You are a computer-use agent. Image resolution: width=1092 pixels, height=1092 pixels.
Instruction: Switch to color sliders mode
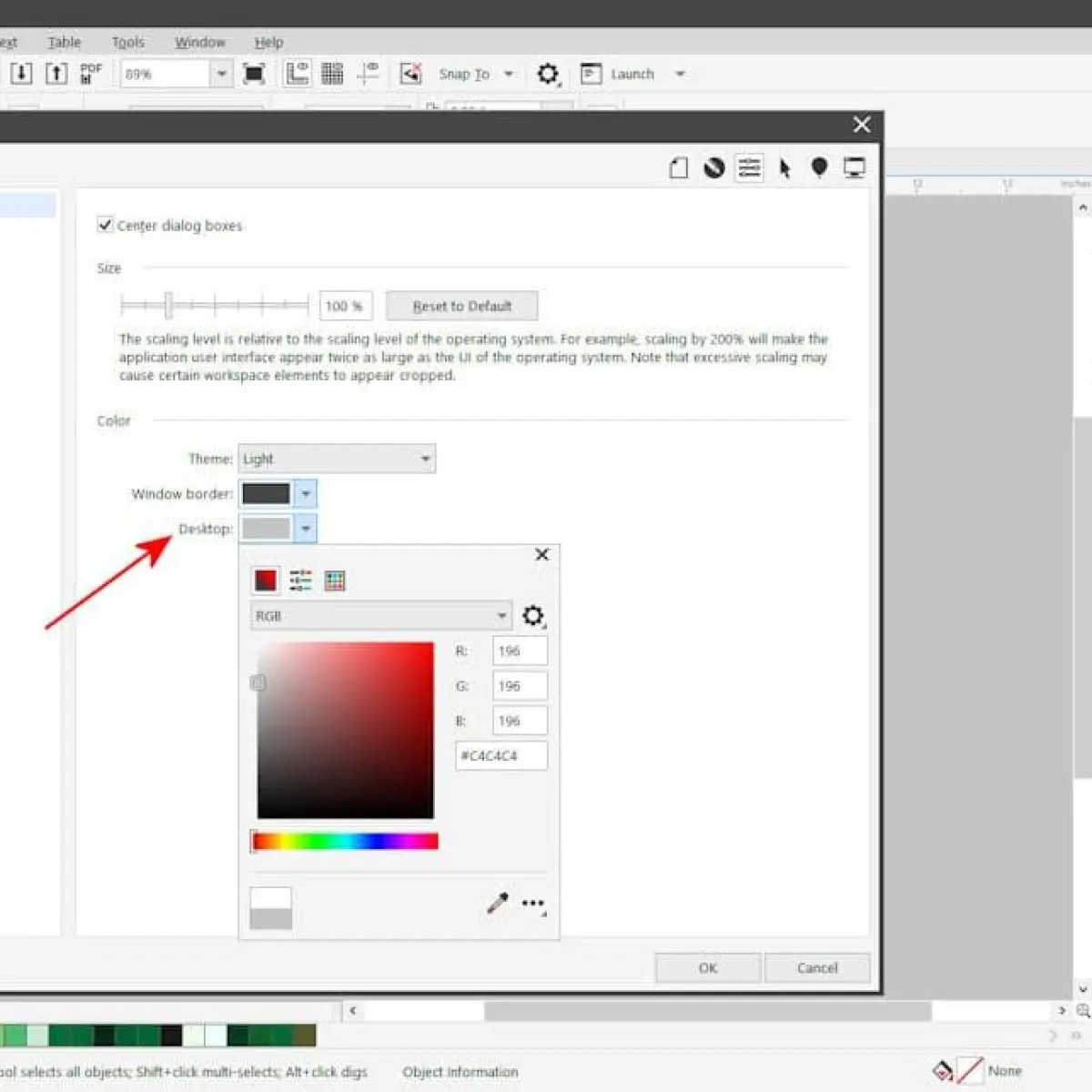pyautogui.click(x=300, y=581)
